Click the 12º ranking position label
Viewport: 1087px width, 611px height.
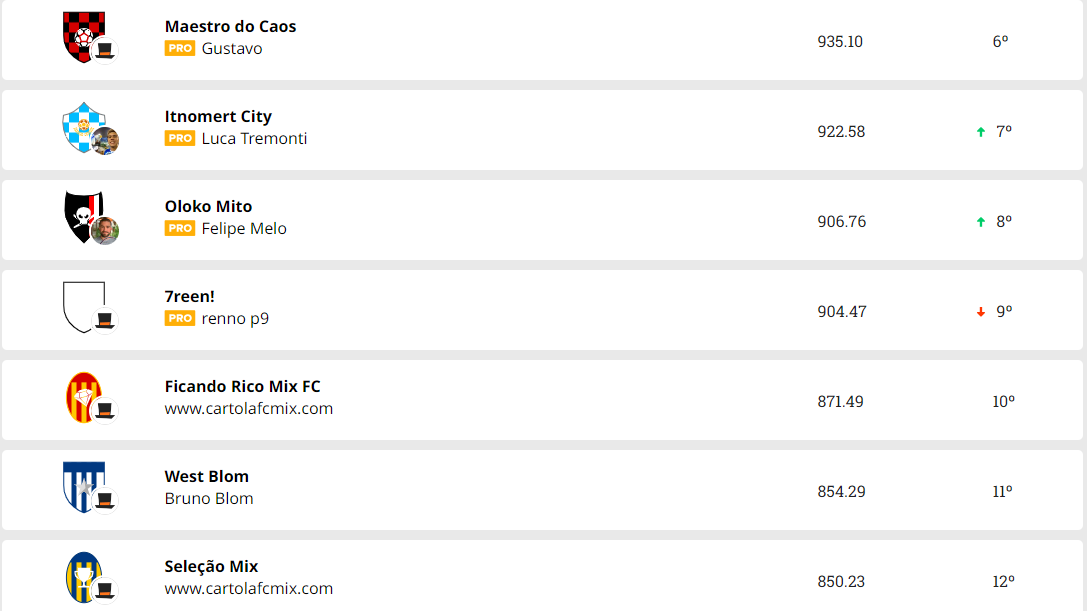click(x=1003, y=582)
